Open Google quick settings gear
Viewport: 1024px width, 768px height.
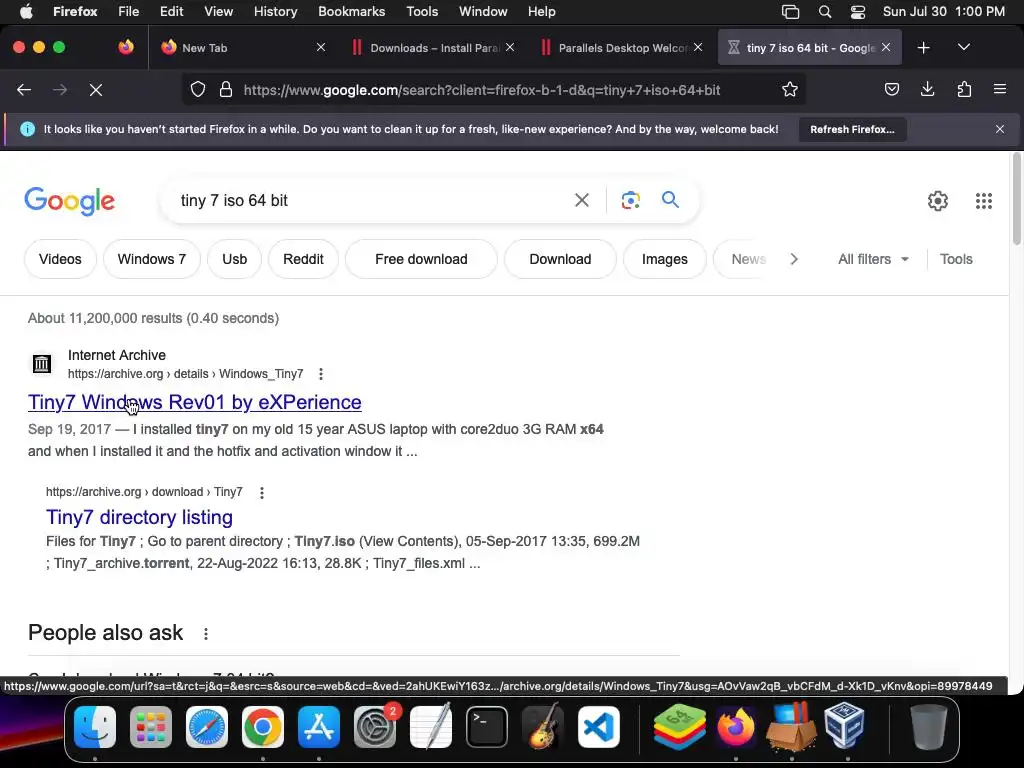pos(938,200)
